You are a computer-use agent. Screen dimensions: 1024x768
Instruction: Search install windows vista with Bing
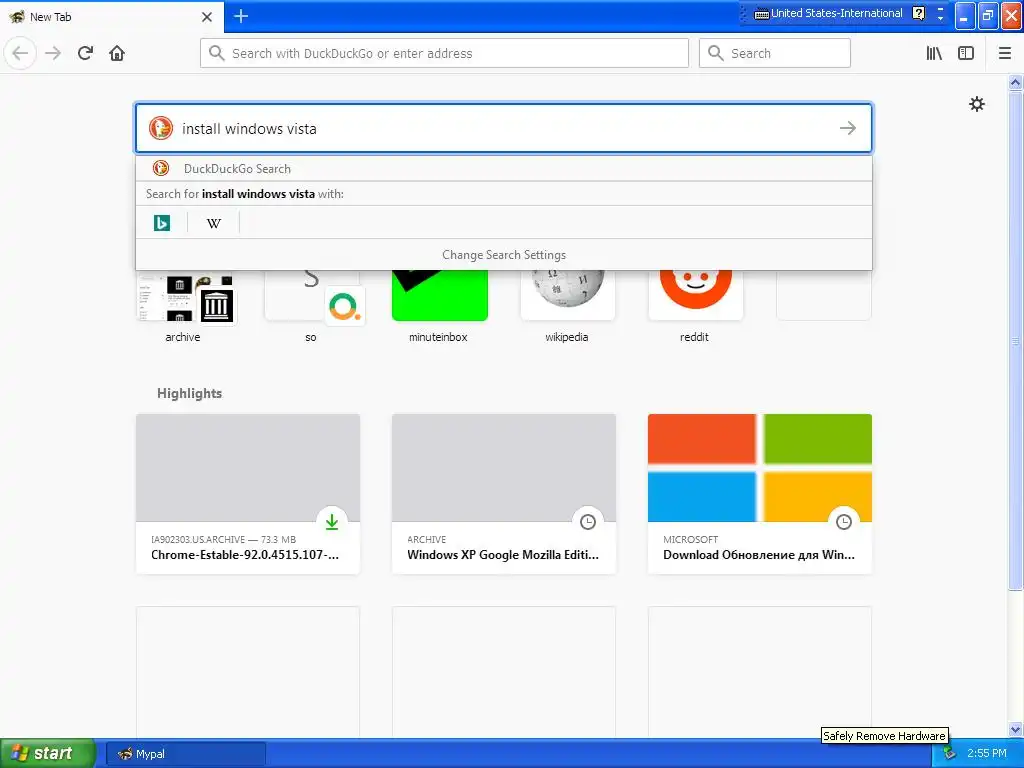161,223
